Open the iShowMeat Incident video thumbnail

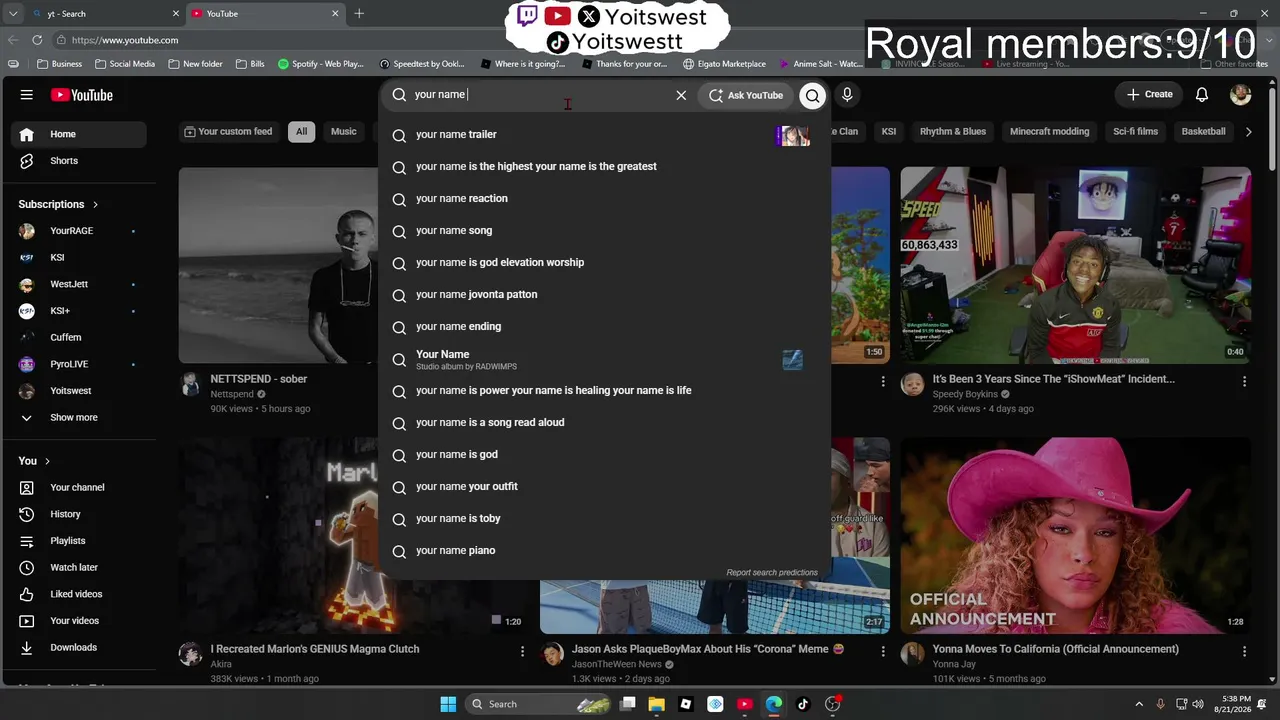(x=1075, y=265)
